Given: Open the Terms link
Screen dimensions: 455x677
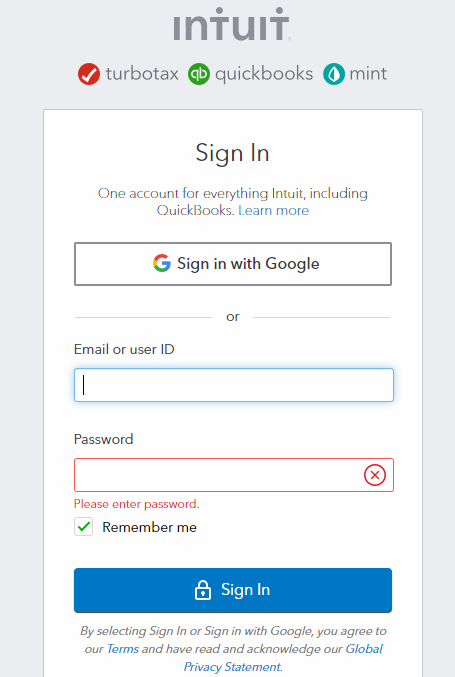Looking at the screenshot, I should [x=123, y=649].
